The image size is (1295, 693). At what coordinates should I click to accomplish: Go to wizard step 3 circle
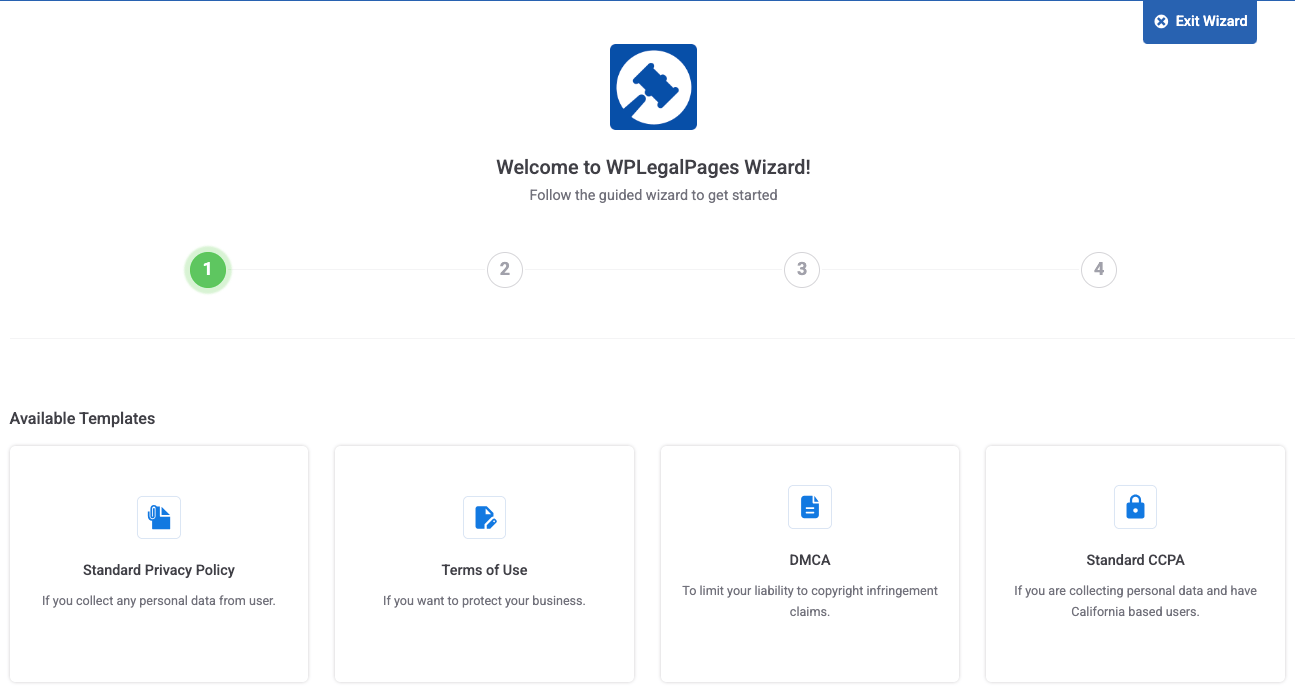802,269
